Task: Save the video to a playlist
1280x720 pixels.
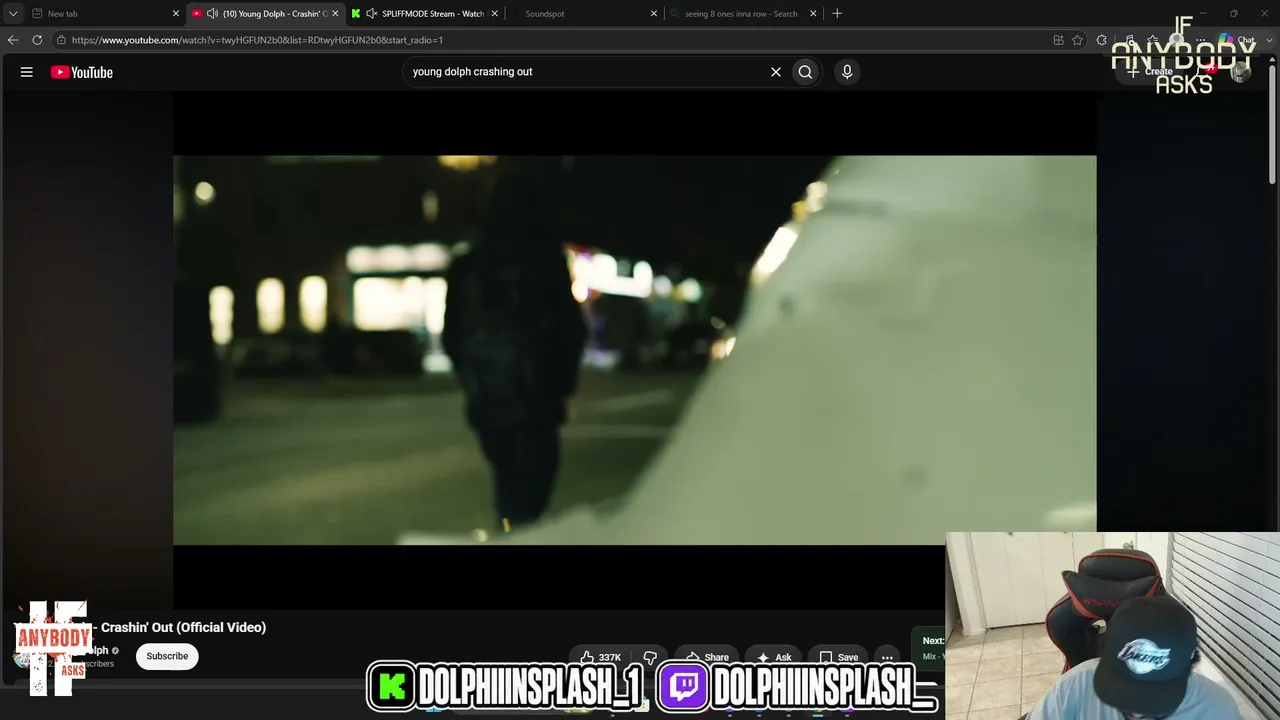Action: (x=839, y=657)
